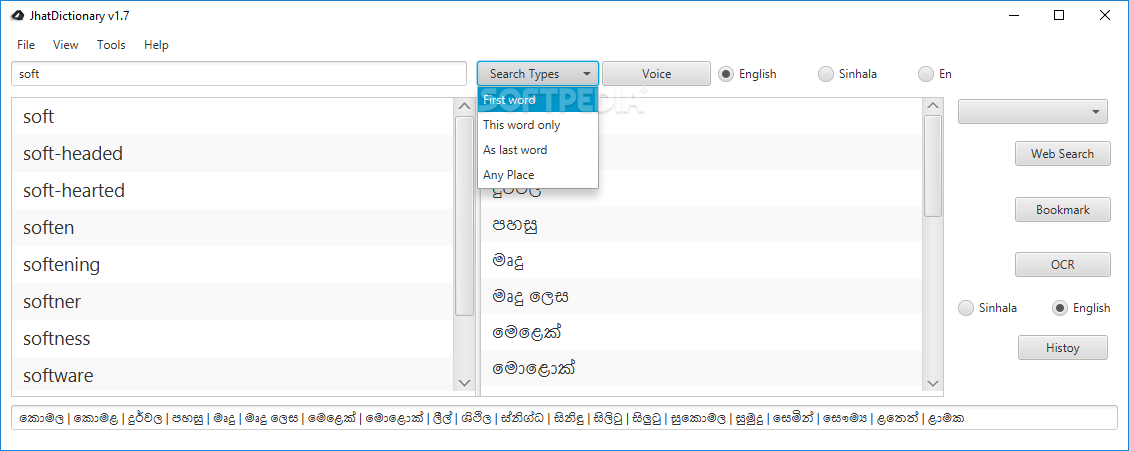Choose 'As last word' search type

(538, 150)
